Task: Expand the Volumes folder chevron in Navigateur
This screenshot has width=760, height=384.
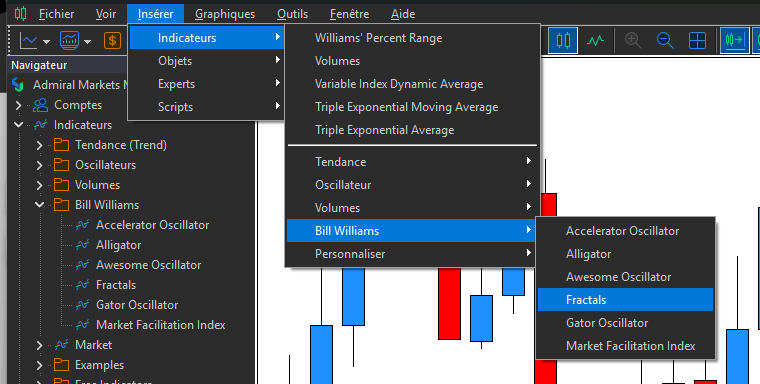Action: [x=40, y=185]
